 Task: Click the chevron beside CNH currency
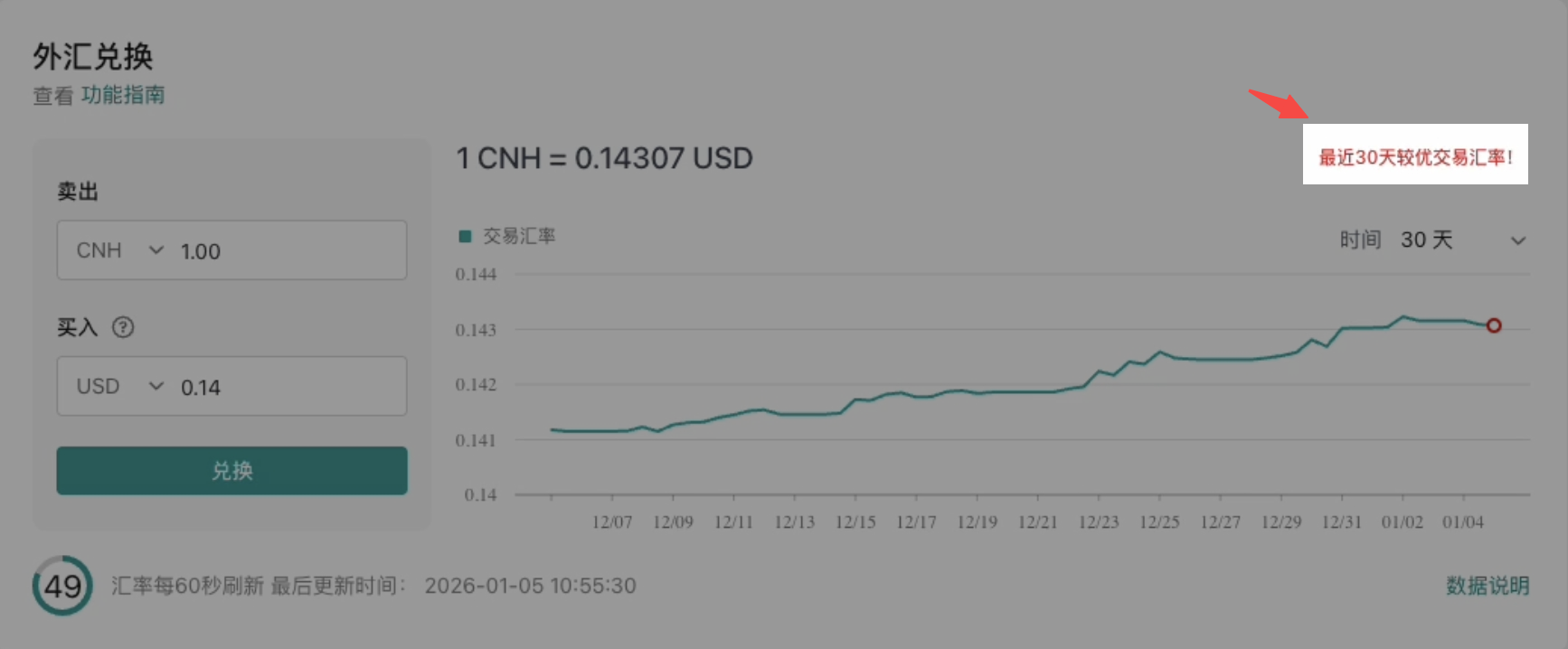[x=156, y=250]
